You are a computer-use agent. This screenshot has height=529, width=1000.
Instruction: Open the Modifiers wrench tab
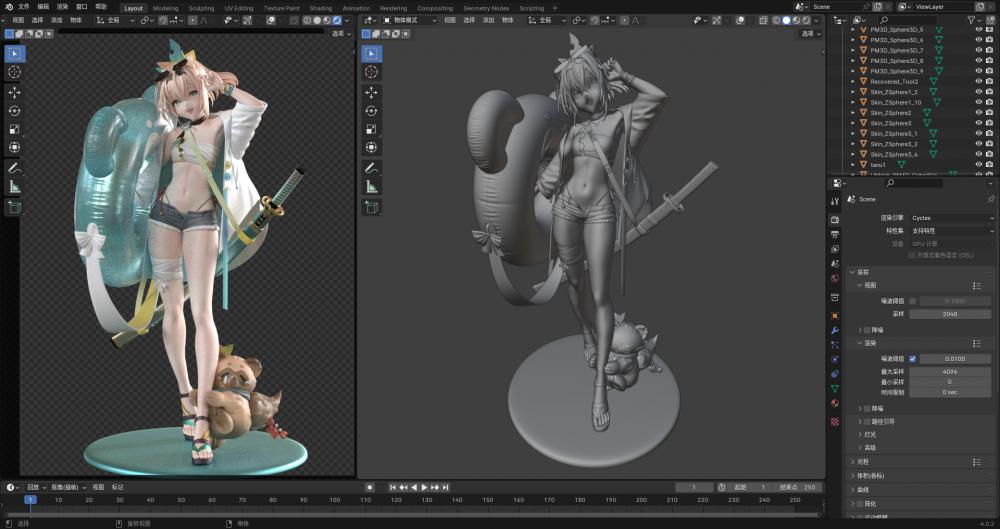coord(835,331)
